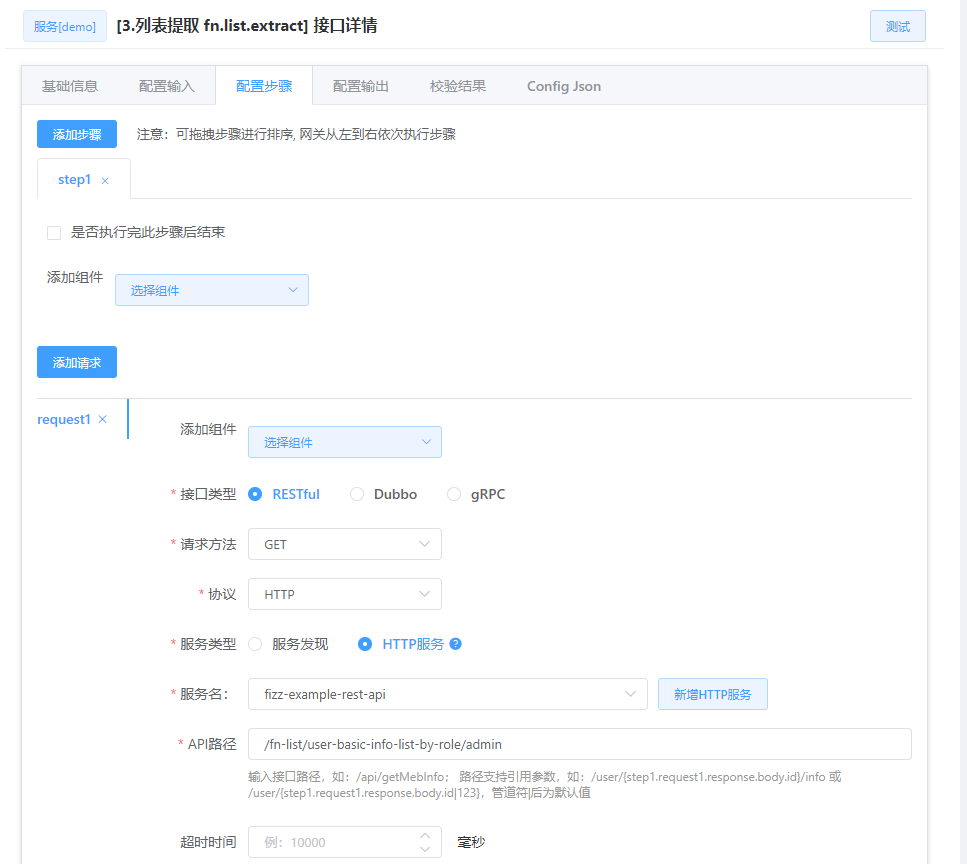Click the 测试 button
Image resolution: width=967 pixels, height=864 pixels.
pos(897,25)
